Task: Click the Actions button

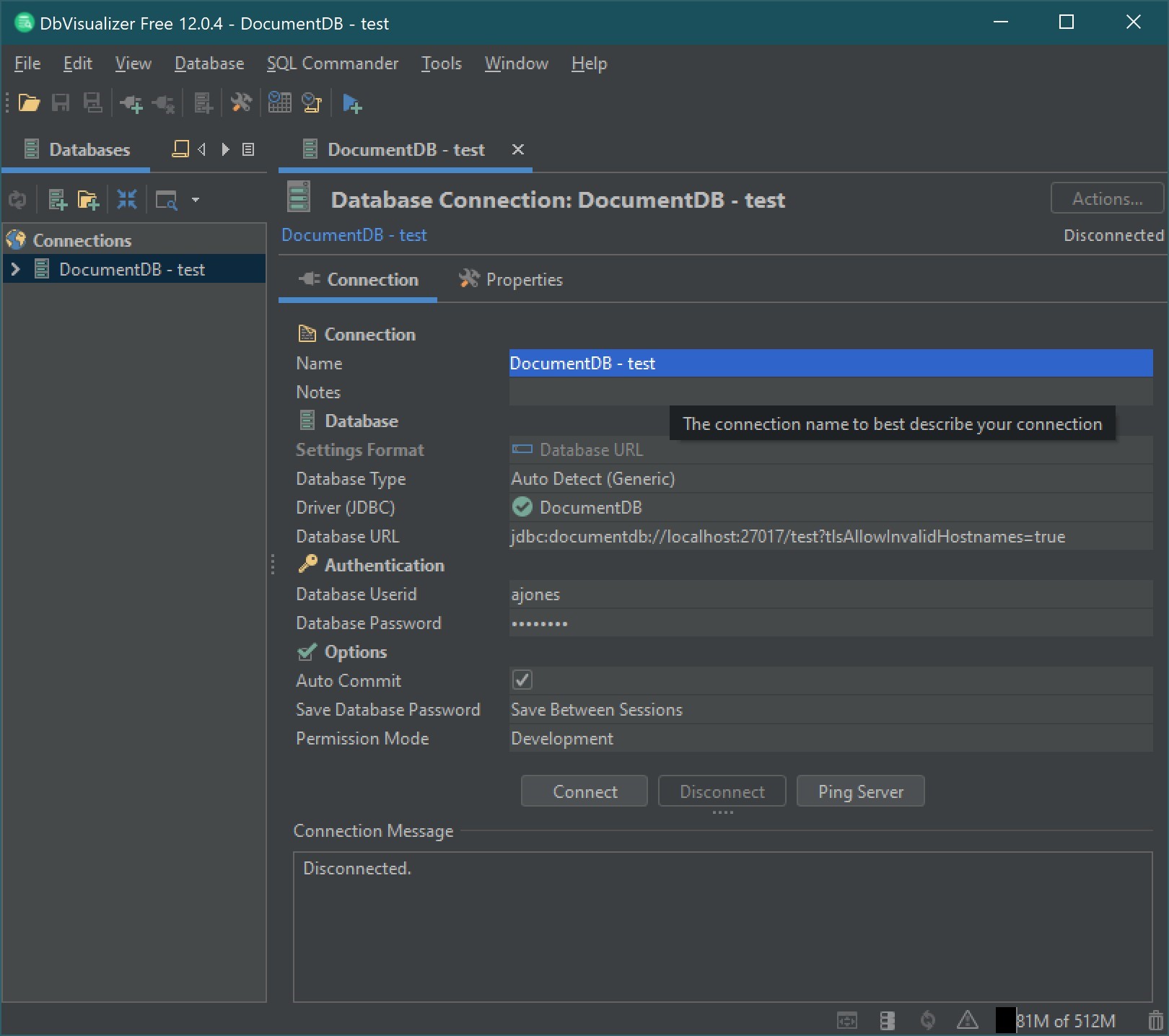Action: [1106, 198]
